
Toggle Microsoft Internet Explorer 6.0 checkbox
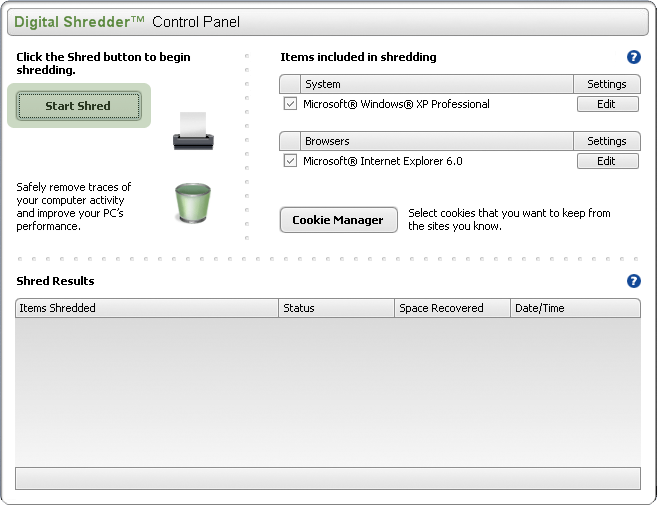[290, 161]
